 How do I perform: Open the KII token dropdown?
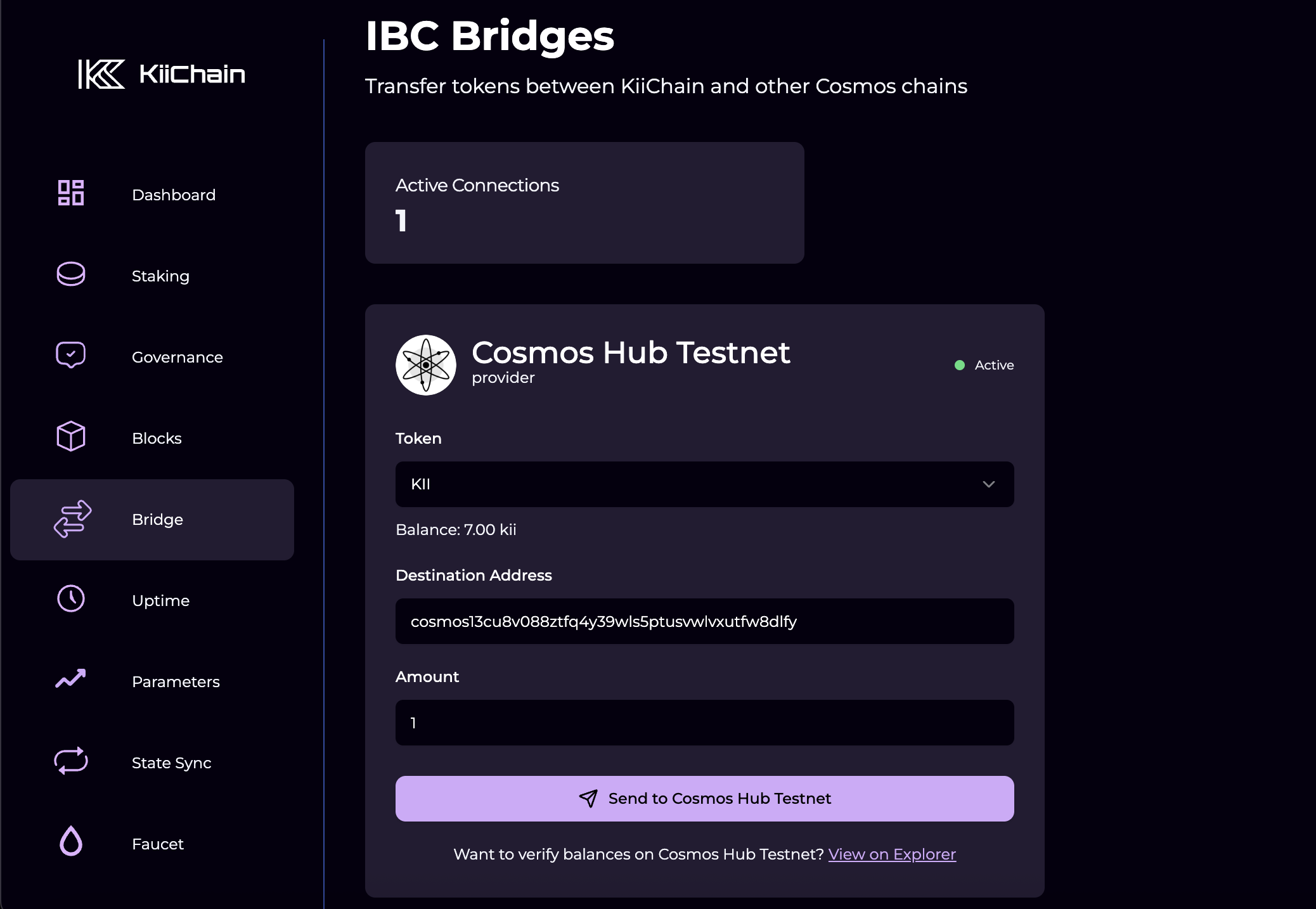tap(704, 484)
